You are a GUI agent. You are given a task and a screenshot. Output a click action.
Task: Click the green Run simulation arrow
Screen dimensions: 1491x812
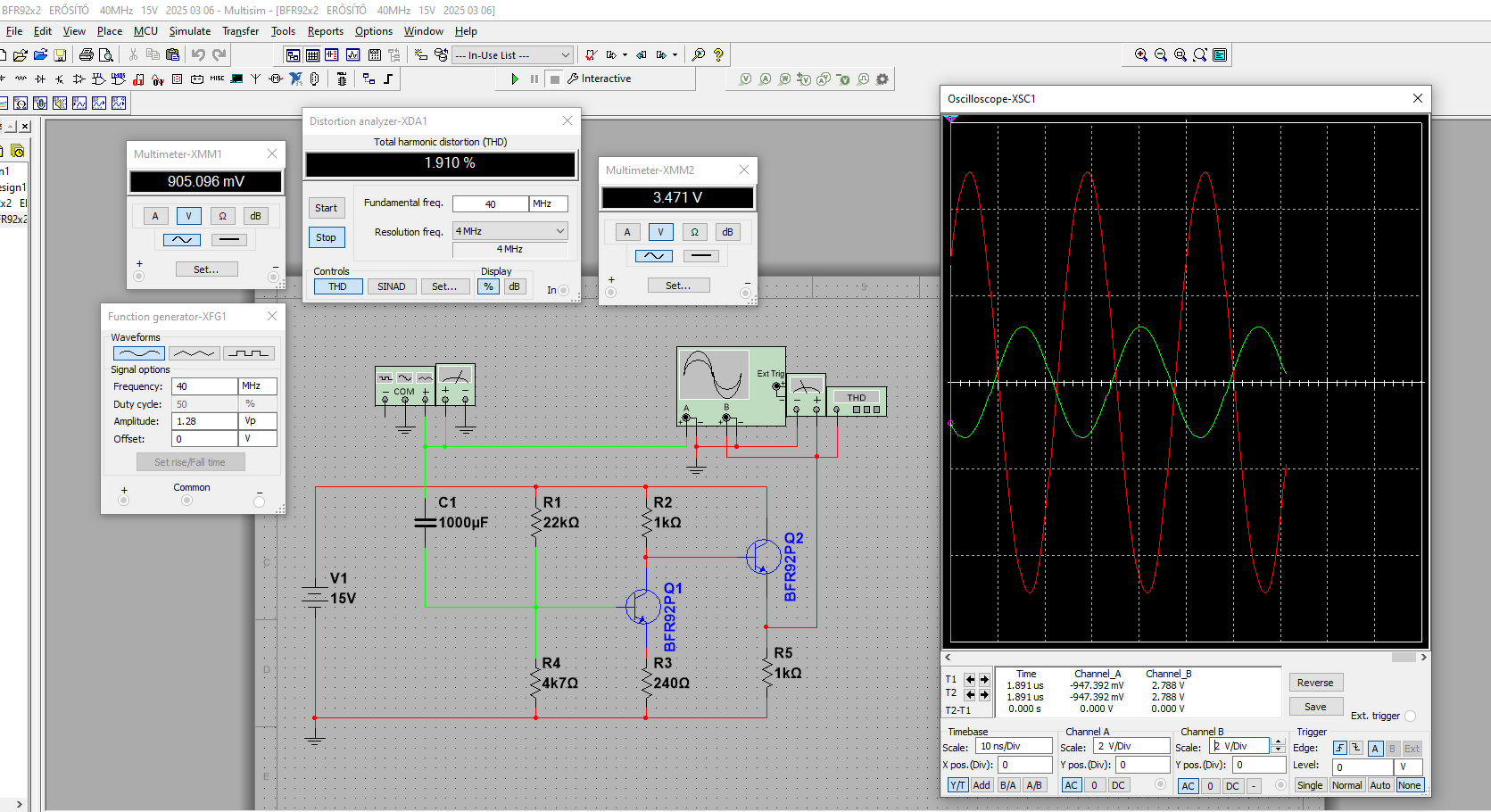(x=515, y=79)
